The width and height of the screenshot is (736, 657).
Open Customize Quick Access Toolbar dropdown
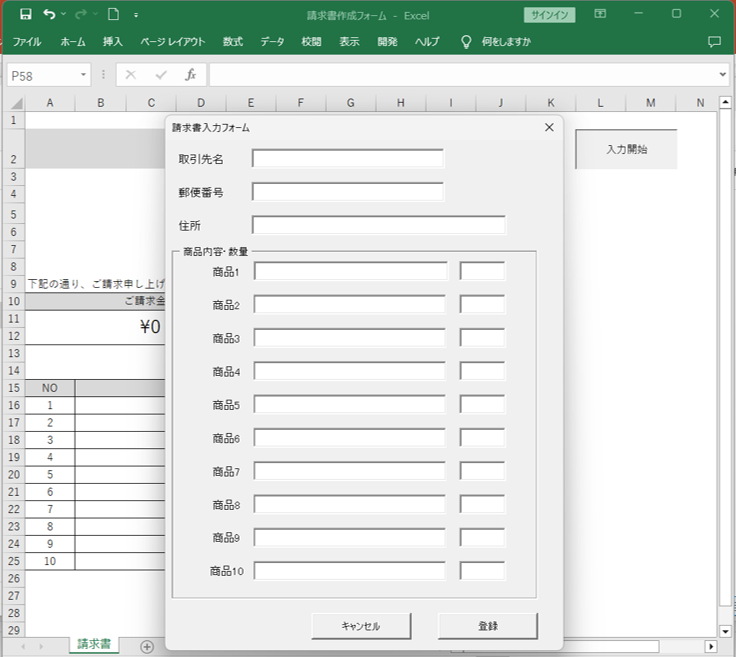pyautogui.click(x=136, y=15)
